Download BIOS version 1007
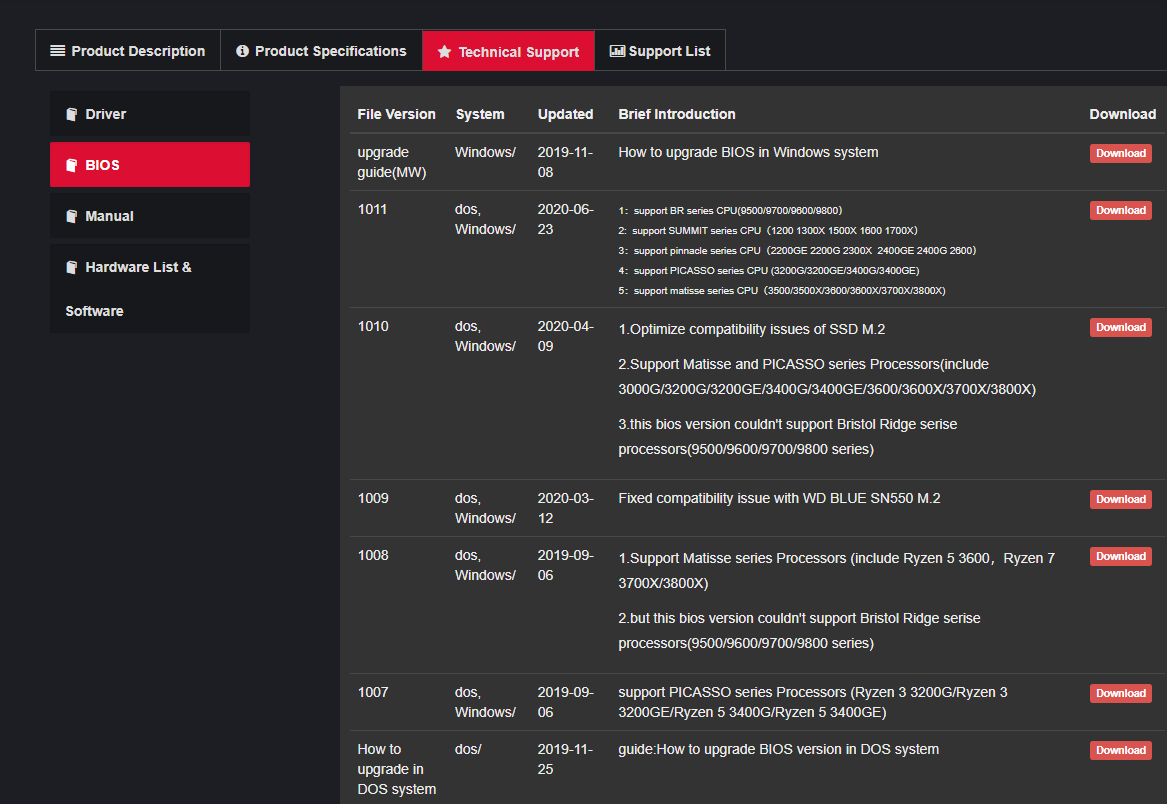Image resolution: width=1167 pixels, height=804 pixels. coord(1120,693)
